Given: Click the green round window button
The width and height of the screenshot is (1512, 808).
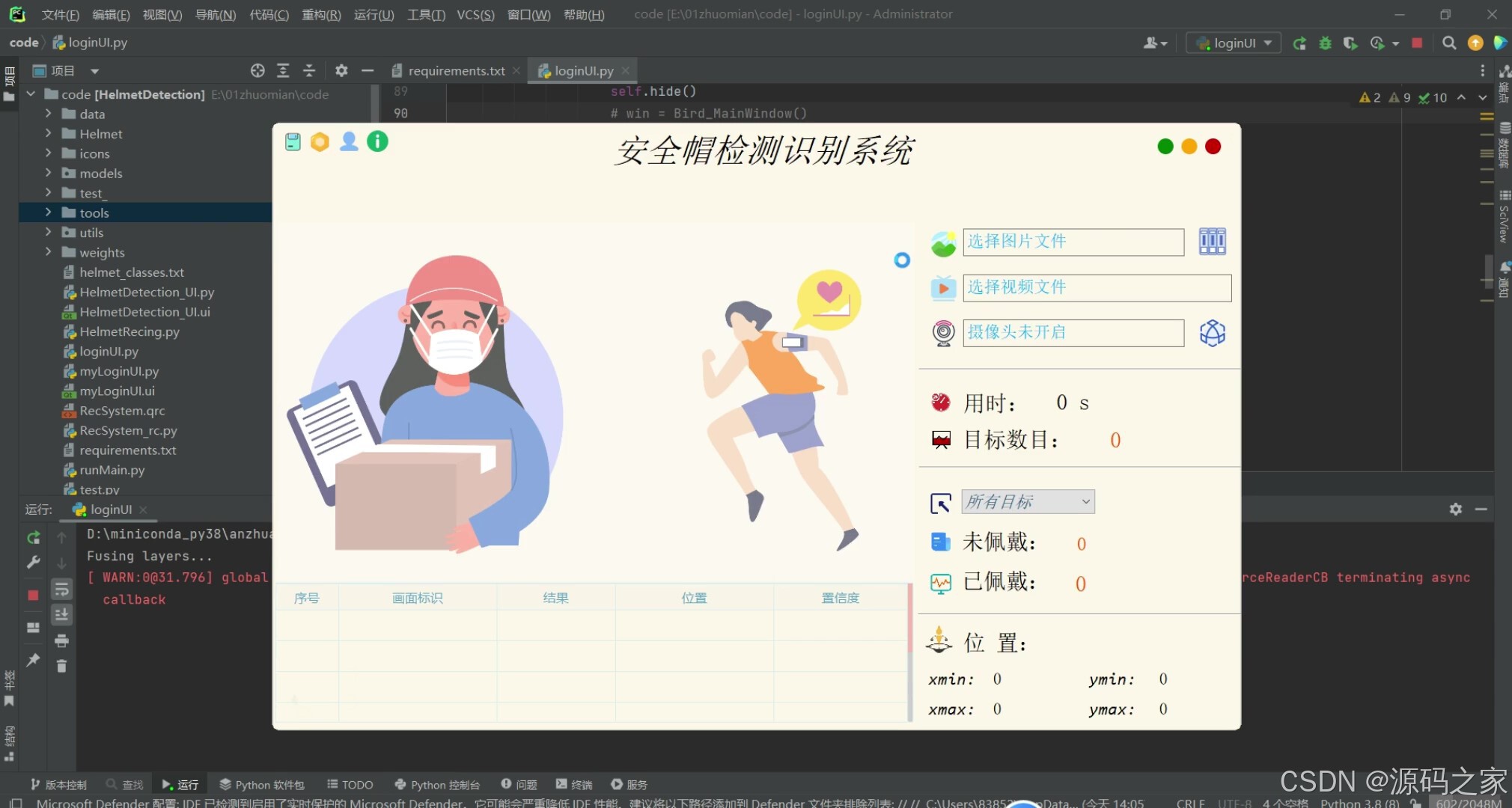Looking at the screenshot, I should tap(1165, 147).
